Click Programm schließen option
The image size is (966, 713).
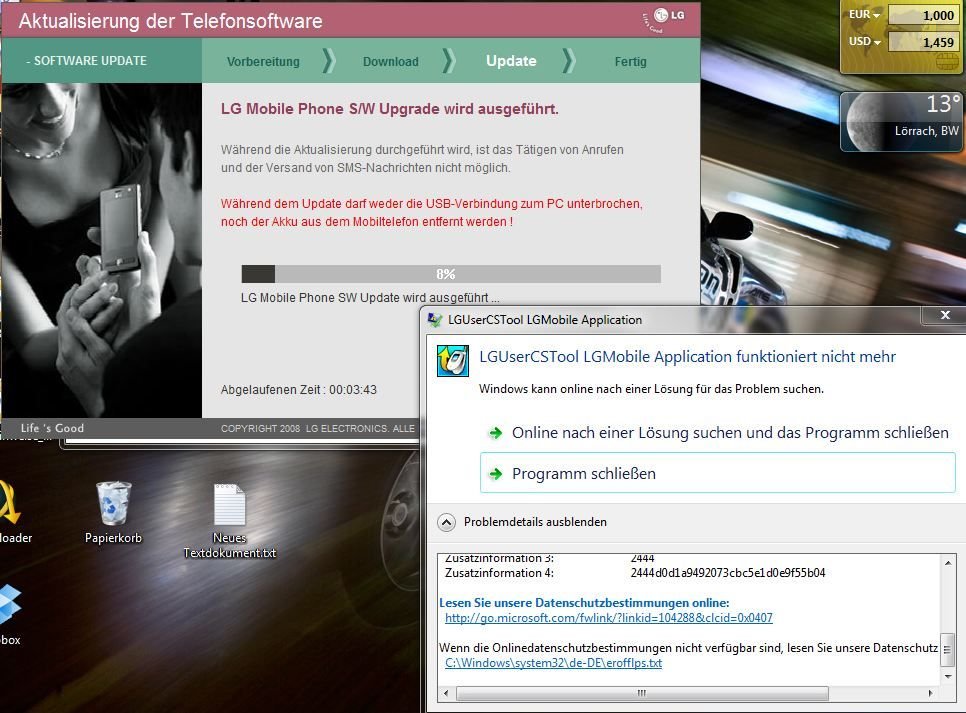coord(718,473)
